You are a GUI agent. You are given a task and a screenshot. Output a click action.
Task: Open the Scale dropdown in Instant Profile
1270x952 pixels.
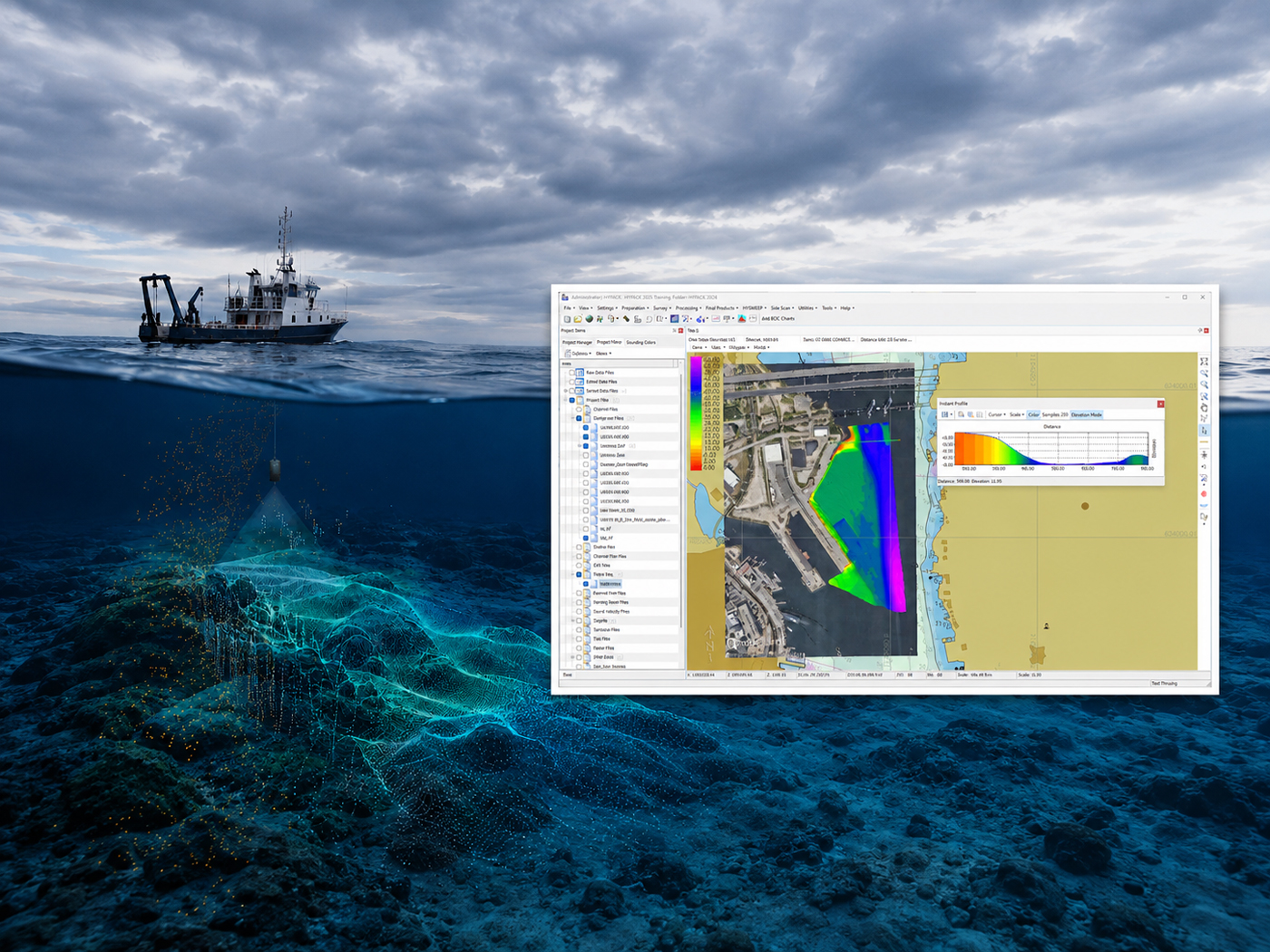point(1016,414)
